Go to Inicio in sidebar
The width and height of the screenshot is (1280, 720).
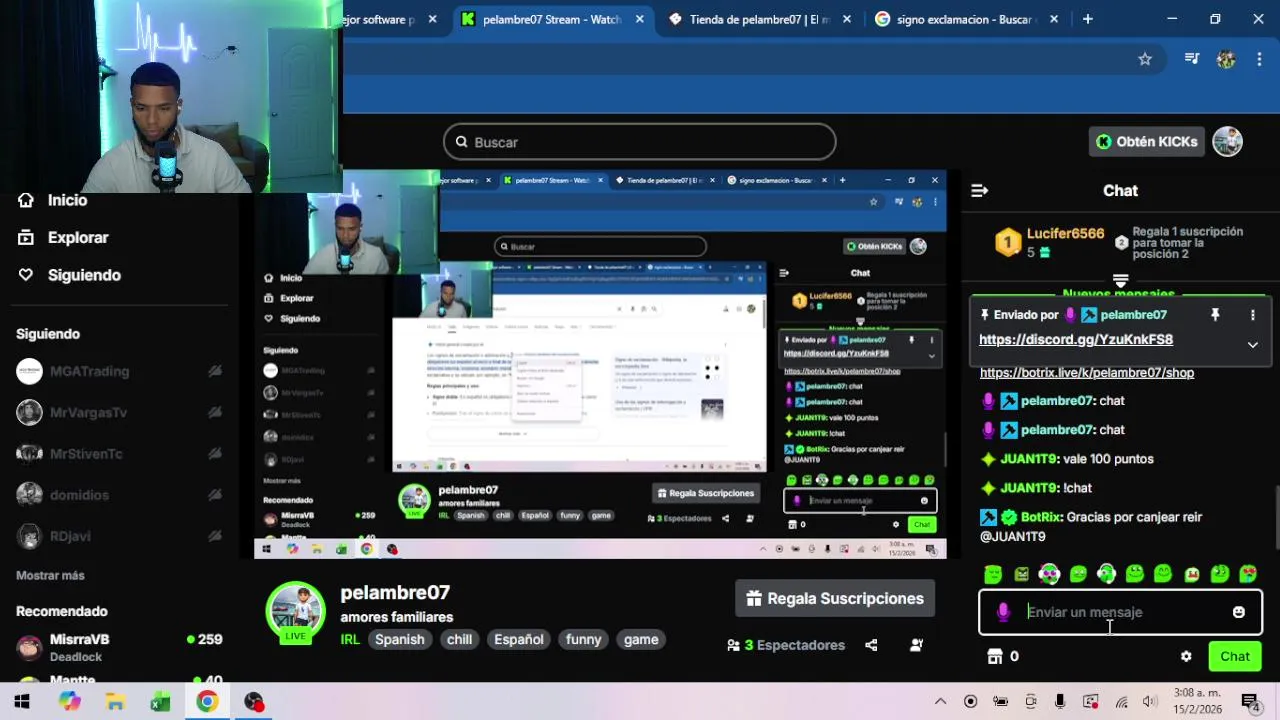(x=67, y=200)
